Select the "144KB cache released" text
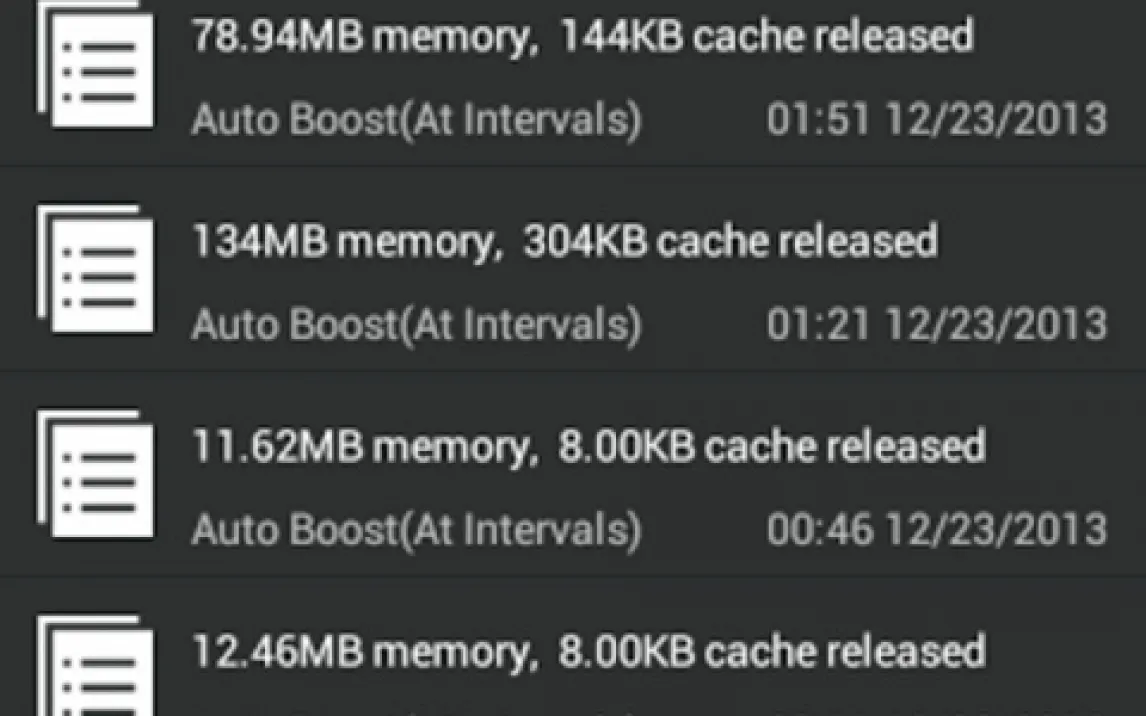The height and width of the screenshot is (716, 1146). [766, 37]
